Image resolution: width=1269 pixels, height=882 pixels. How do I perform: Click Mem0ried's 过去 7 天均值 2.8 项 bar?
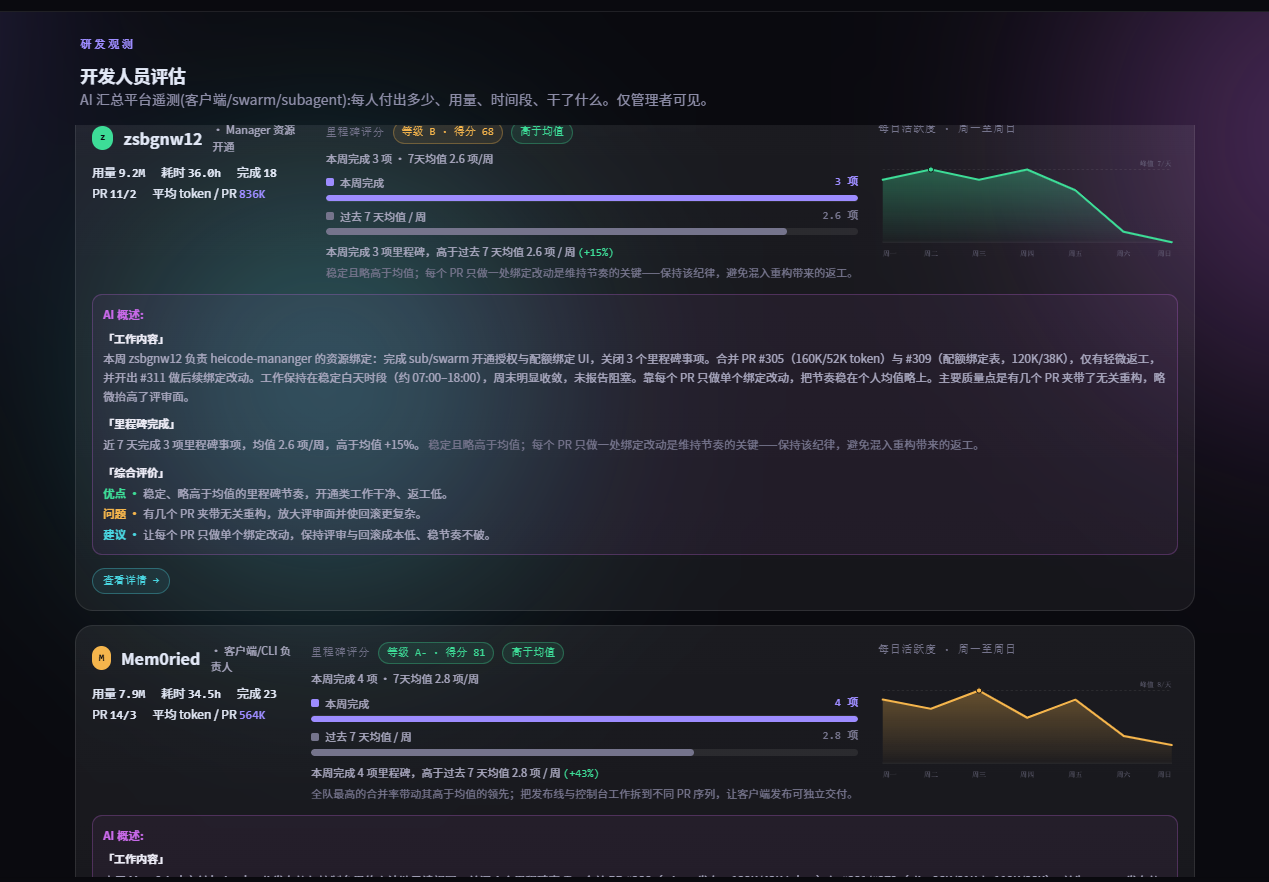[584, 752]
